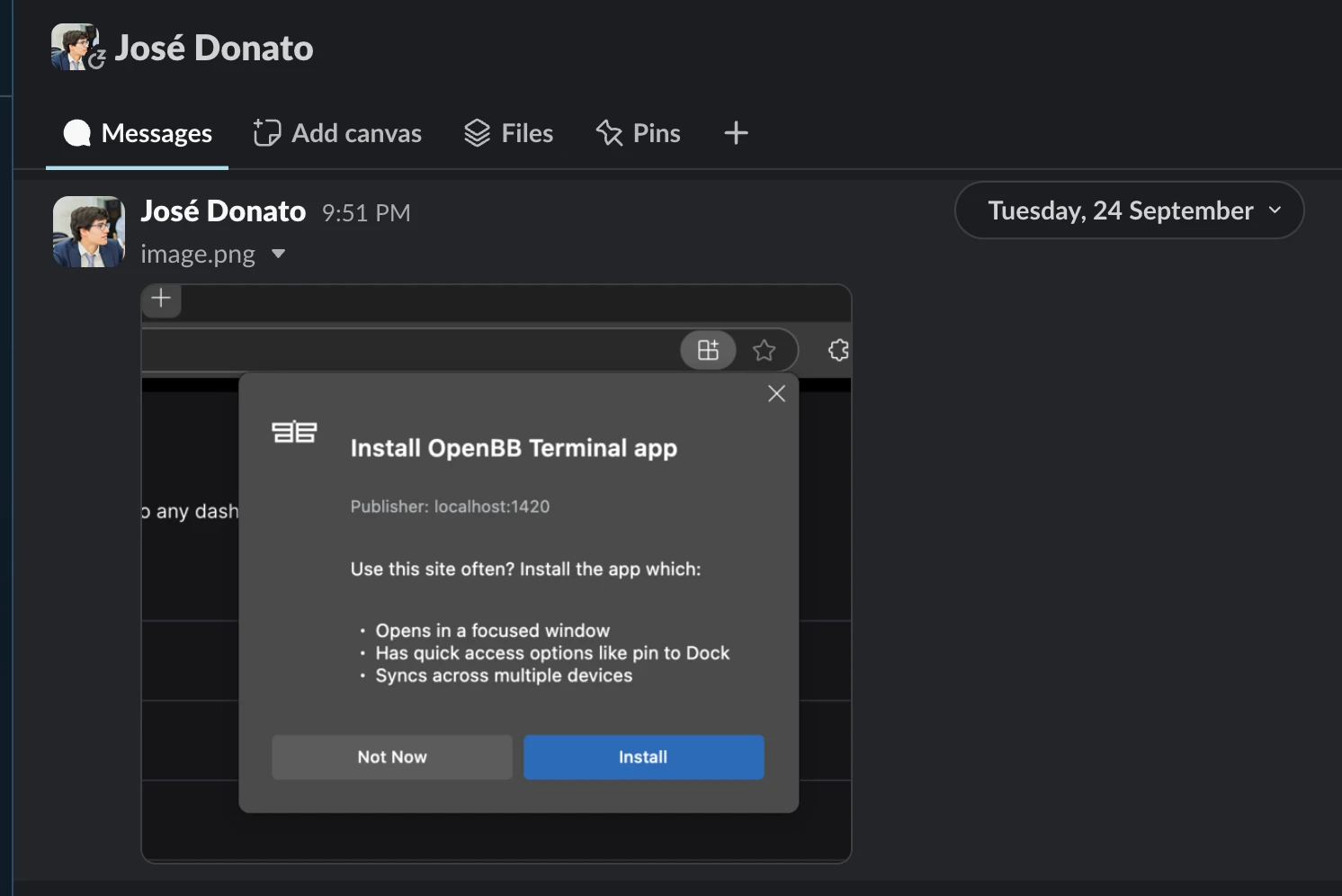Open José Donato conversation details from header name
1342x896 pixels.
tap(214, 48)
